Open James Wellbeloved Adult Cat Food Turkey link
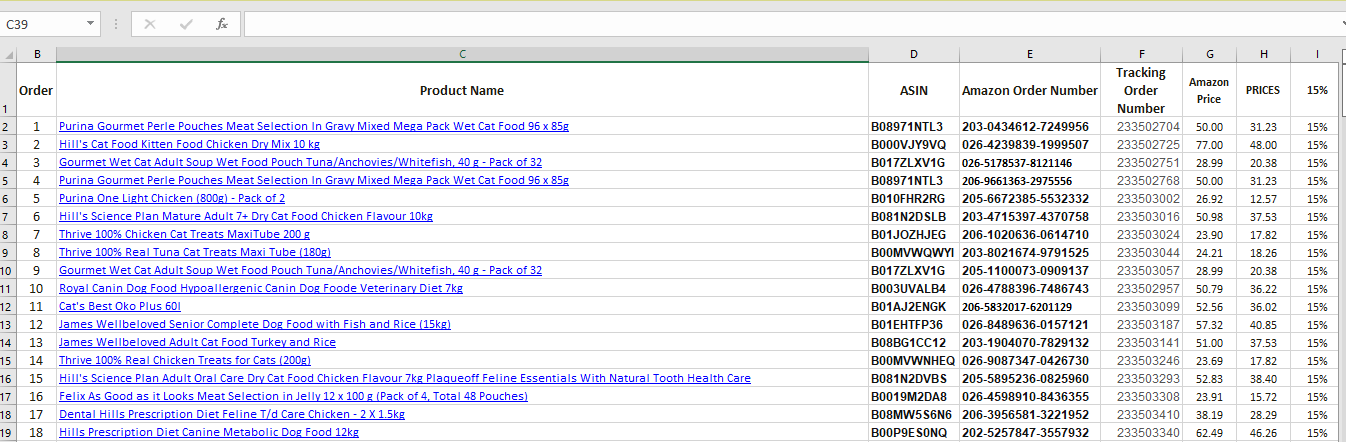The image size is (1346, 442). pyautogui.click(x=197, y=342)
